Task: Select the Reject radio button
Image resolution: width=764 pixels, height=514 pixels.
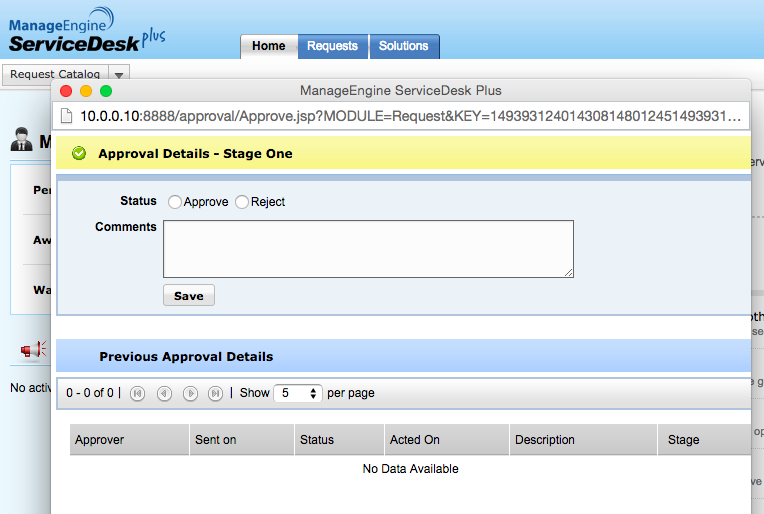Action: coord(242,202)
